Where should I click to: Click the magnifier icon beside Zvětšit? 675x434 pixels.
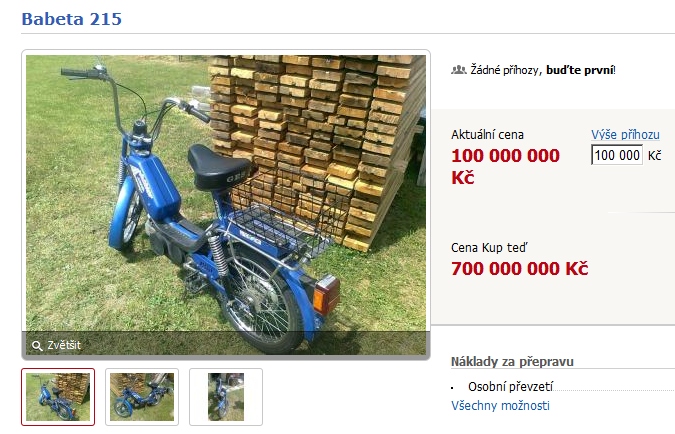tap(37, 346)
